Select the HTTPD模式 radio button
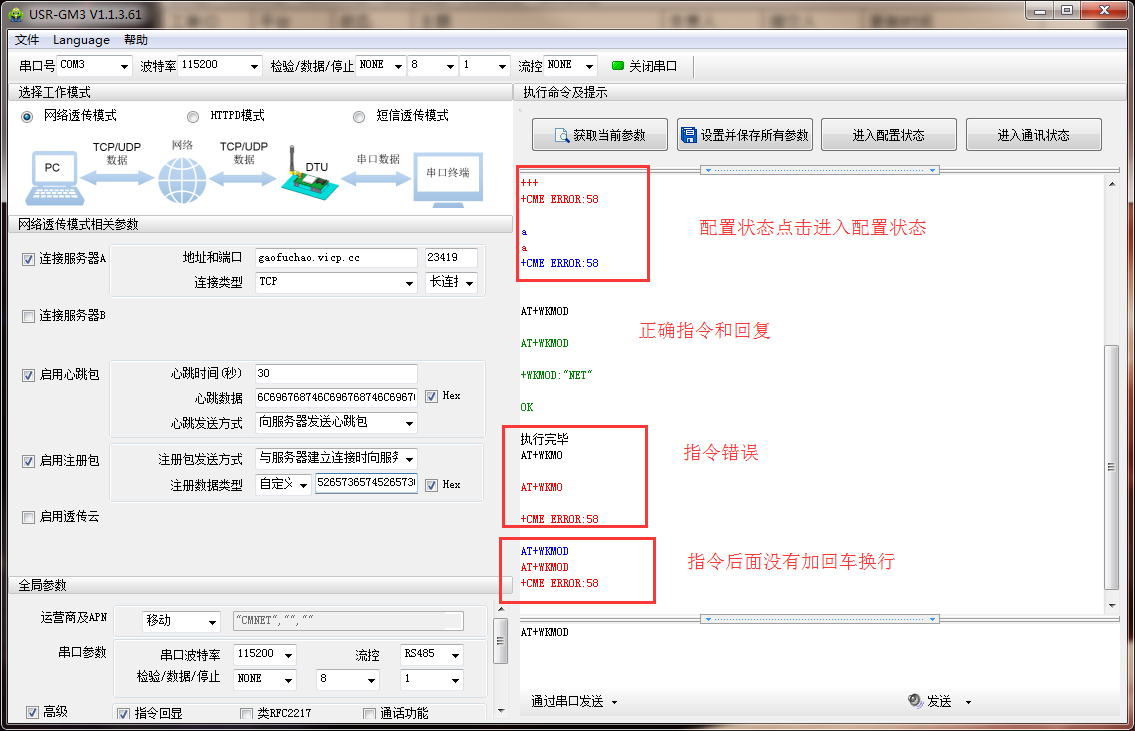The width and height of the screenshot is (1135, 731). tap(192, 116)
